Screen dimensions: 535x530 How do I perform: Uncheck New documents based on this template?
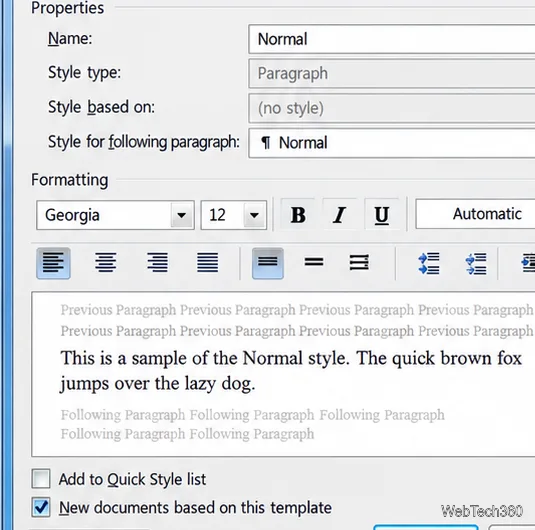click(41, 507)
